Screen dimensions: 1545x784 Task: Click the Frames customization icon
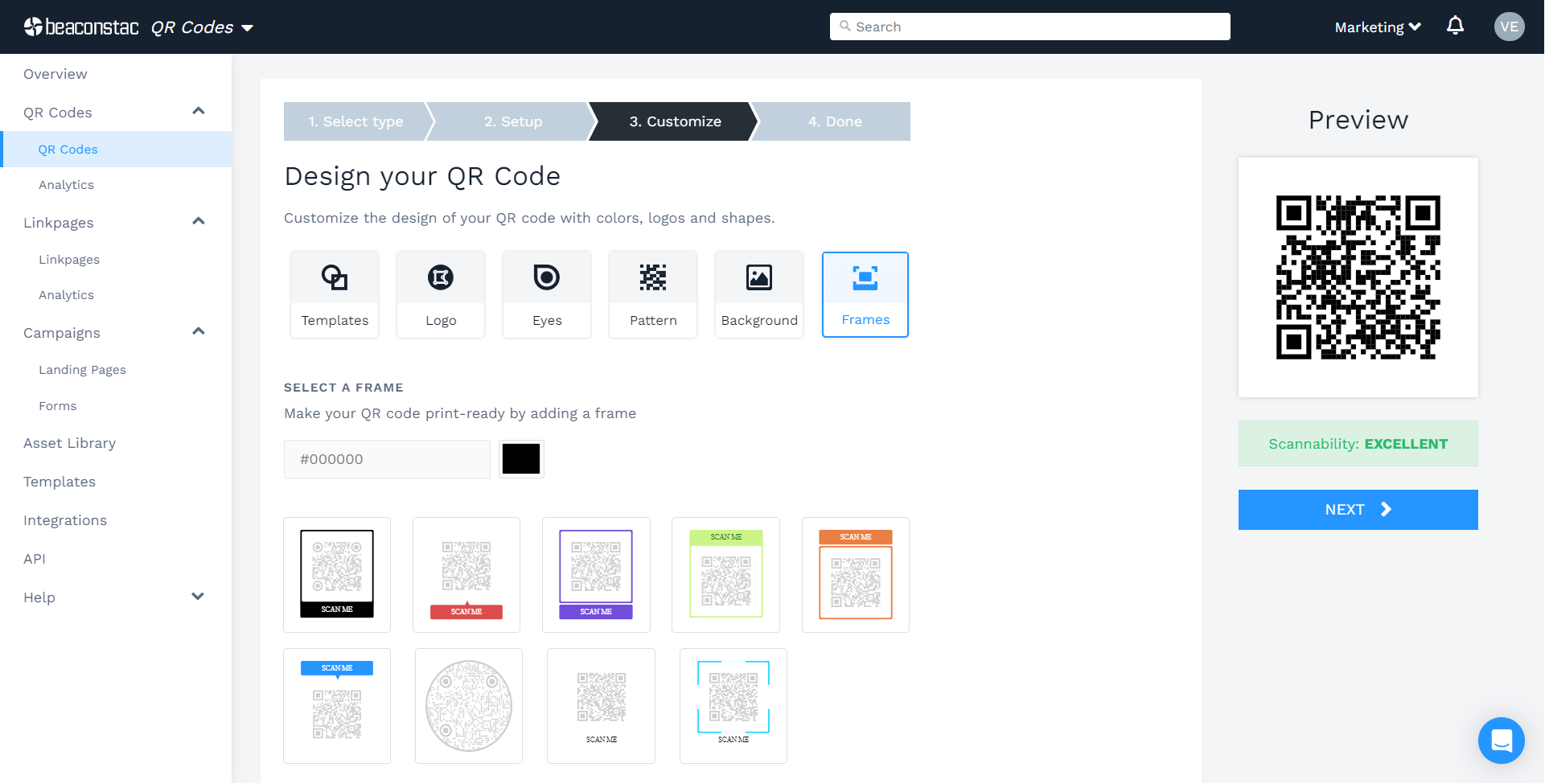(x=865, y=277)
